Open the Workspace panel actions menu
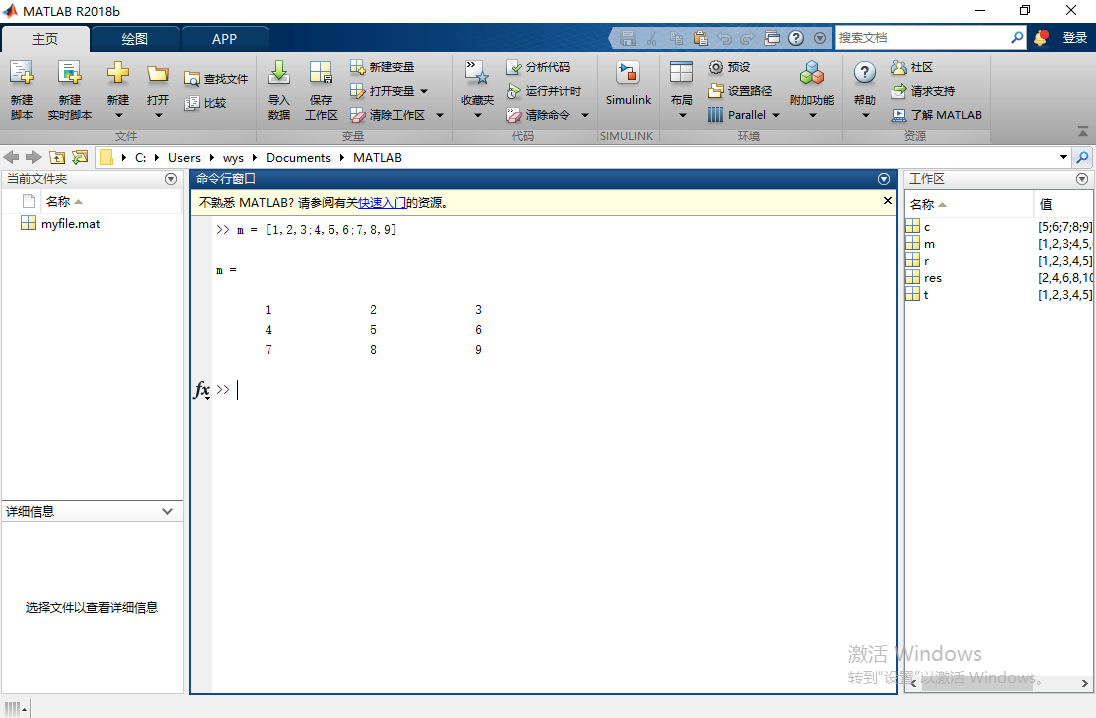1096x718 pixels. point(1082,179)
